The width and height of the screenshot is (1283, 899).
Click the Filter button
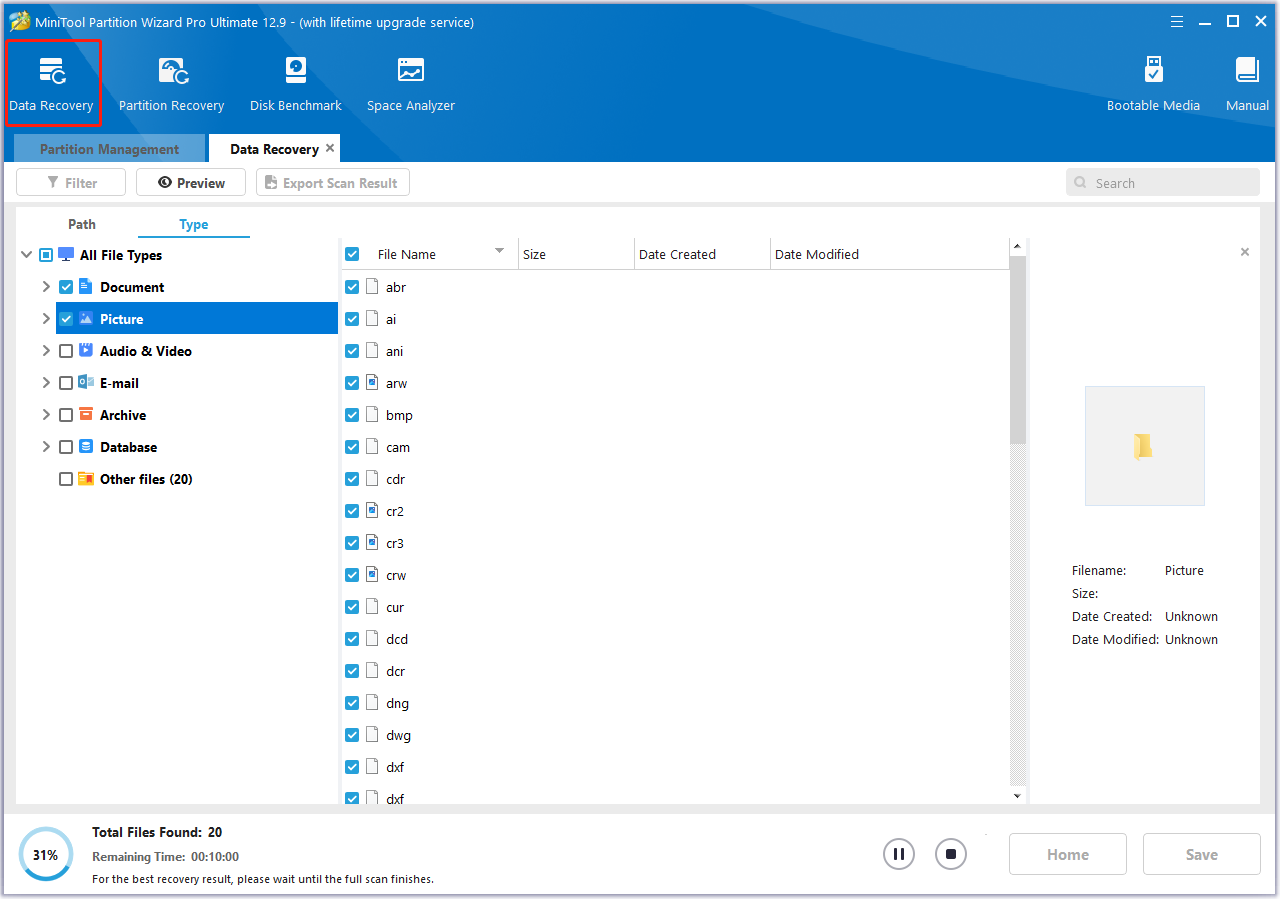pyautogui.click(x=71, y=183)
